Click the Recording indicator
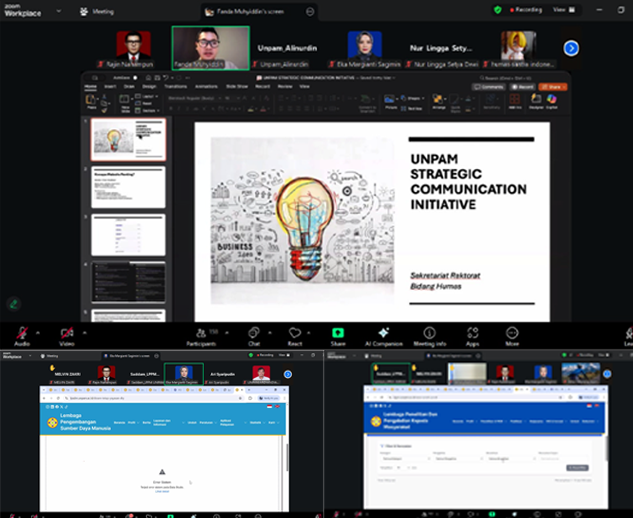Image resolution: width=633 pixels, height=518 pixels. pos(526,10)
